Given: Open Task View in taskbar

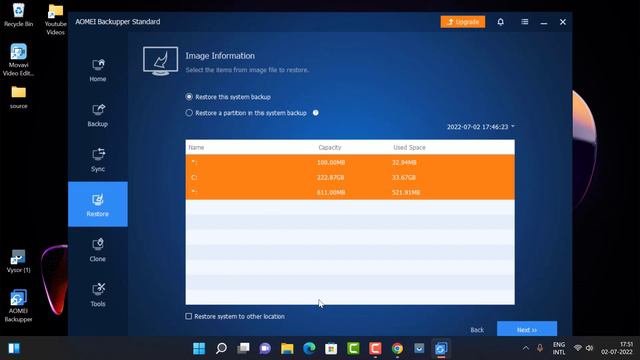Looking at the screenshot, I should click(243, 348).
